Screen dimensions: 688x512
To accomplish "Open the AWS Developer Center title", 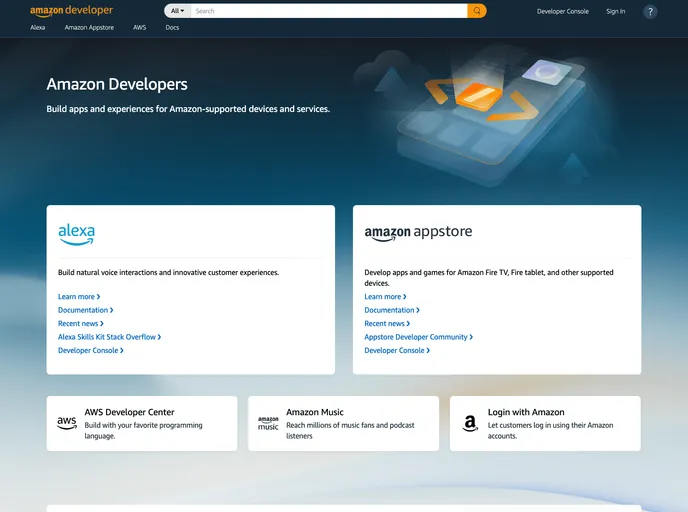I will (129, 412).
